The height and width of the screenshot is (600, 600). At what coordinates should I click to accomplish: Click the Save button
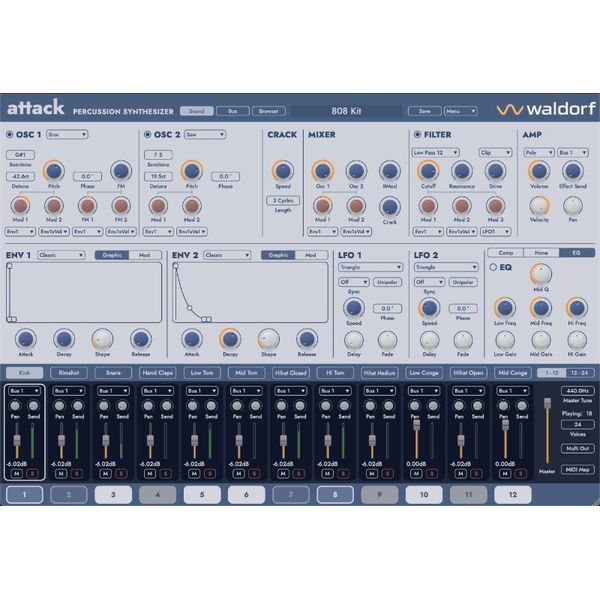425,111
